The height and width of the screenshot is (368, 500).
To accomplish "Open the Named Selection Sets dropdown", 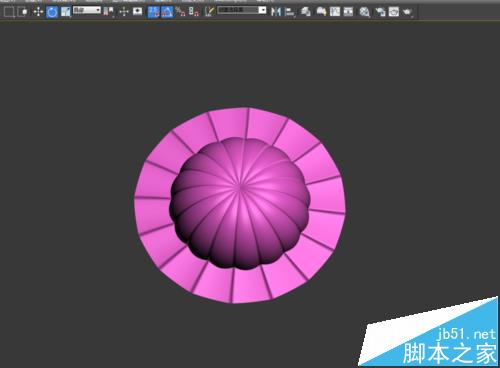I will [x=242, y=10].
